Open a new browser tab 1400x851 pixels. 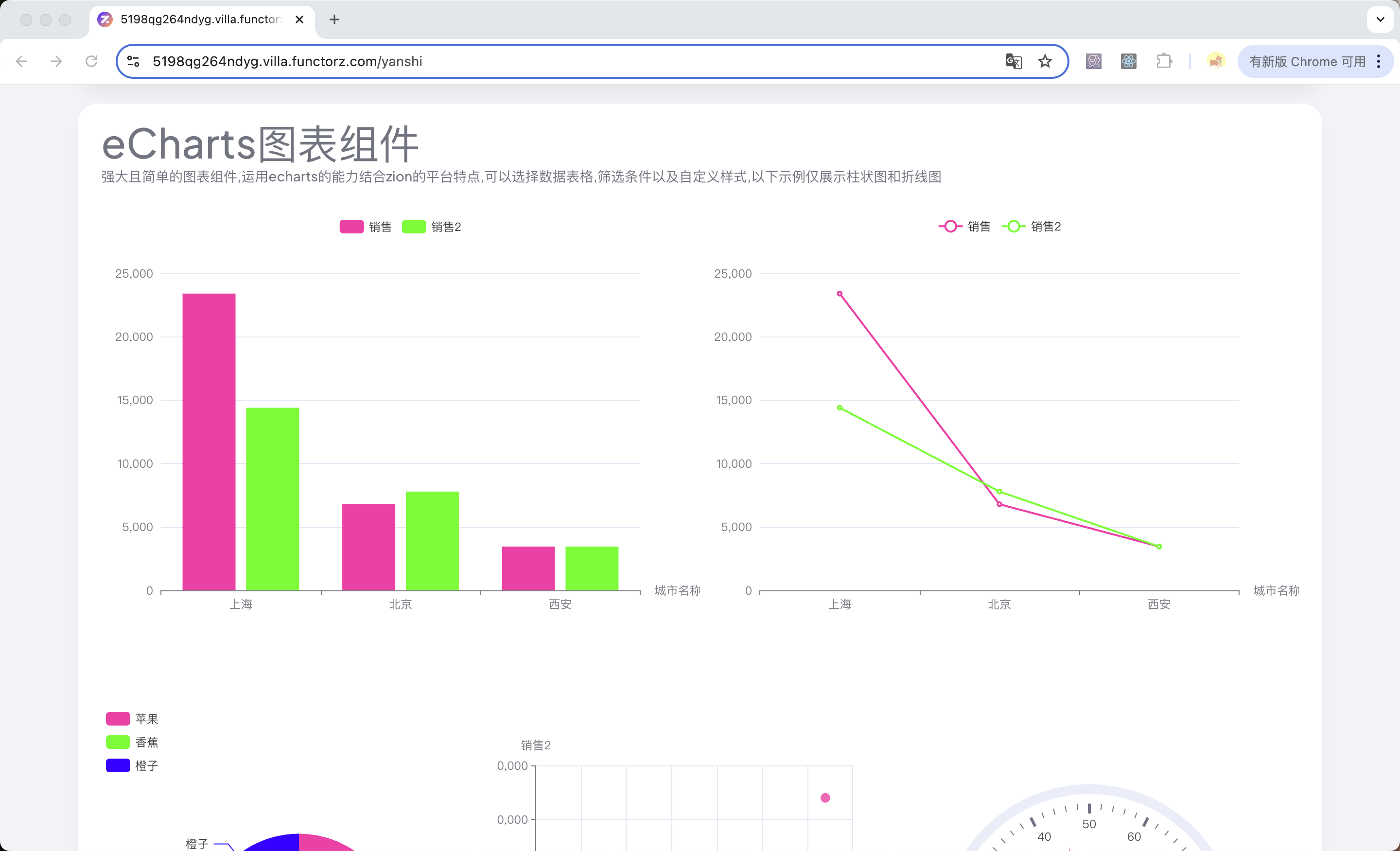click(334, 20)
